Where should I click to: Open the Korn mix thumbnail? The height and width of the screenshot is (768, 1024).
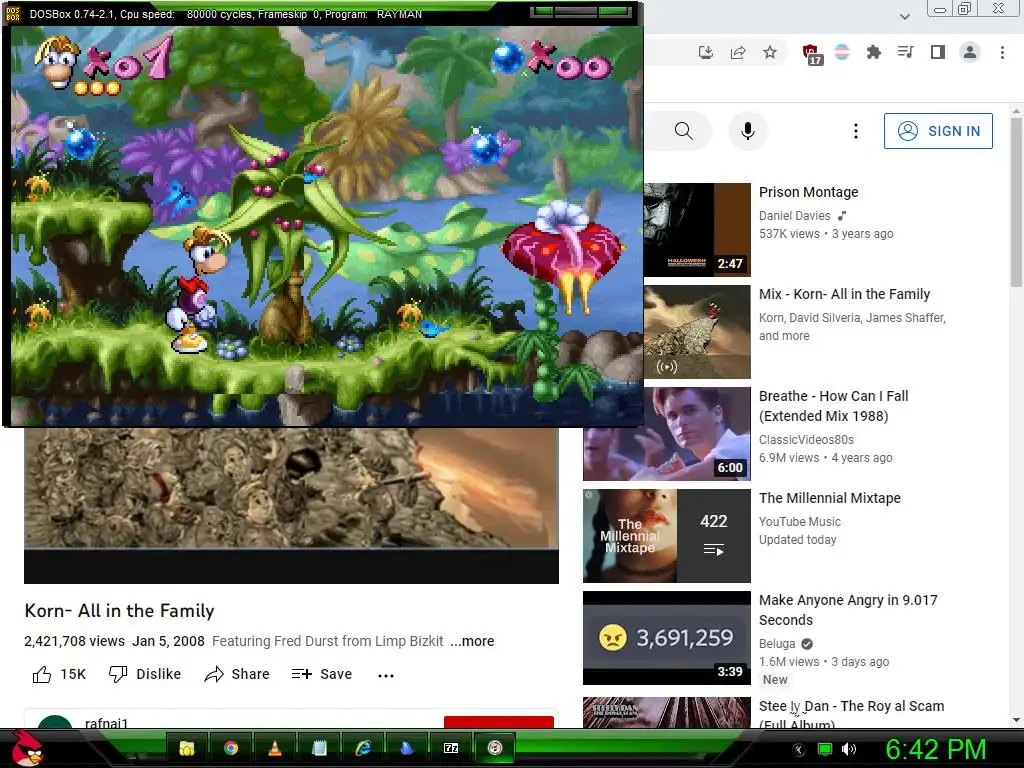coord(697,332)
